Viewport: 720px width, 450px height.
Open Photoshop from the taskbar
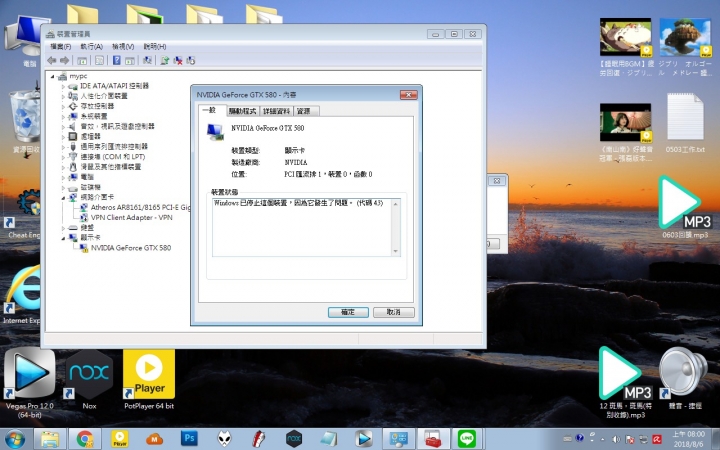(x=189, y=439)
